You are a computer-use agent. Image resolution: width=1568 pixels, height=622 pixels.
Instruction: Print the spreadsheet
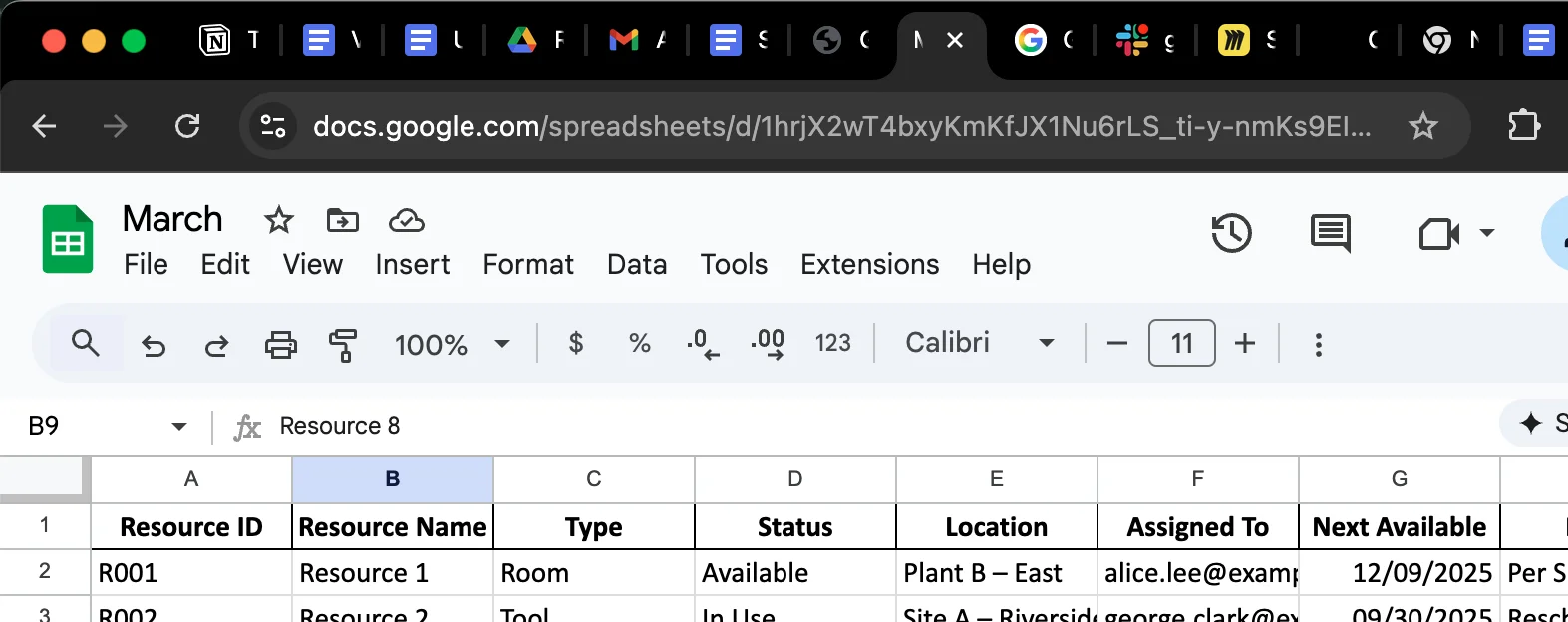(280, 345)
